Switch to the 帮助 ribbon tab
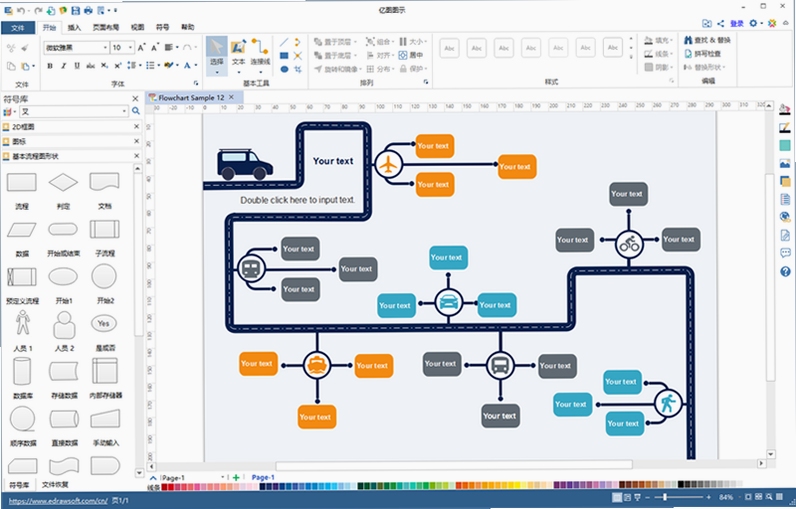This screenshot has width=796, height=509. [x=187, y=27]
